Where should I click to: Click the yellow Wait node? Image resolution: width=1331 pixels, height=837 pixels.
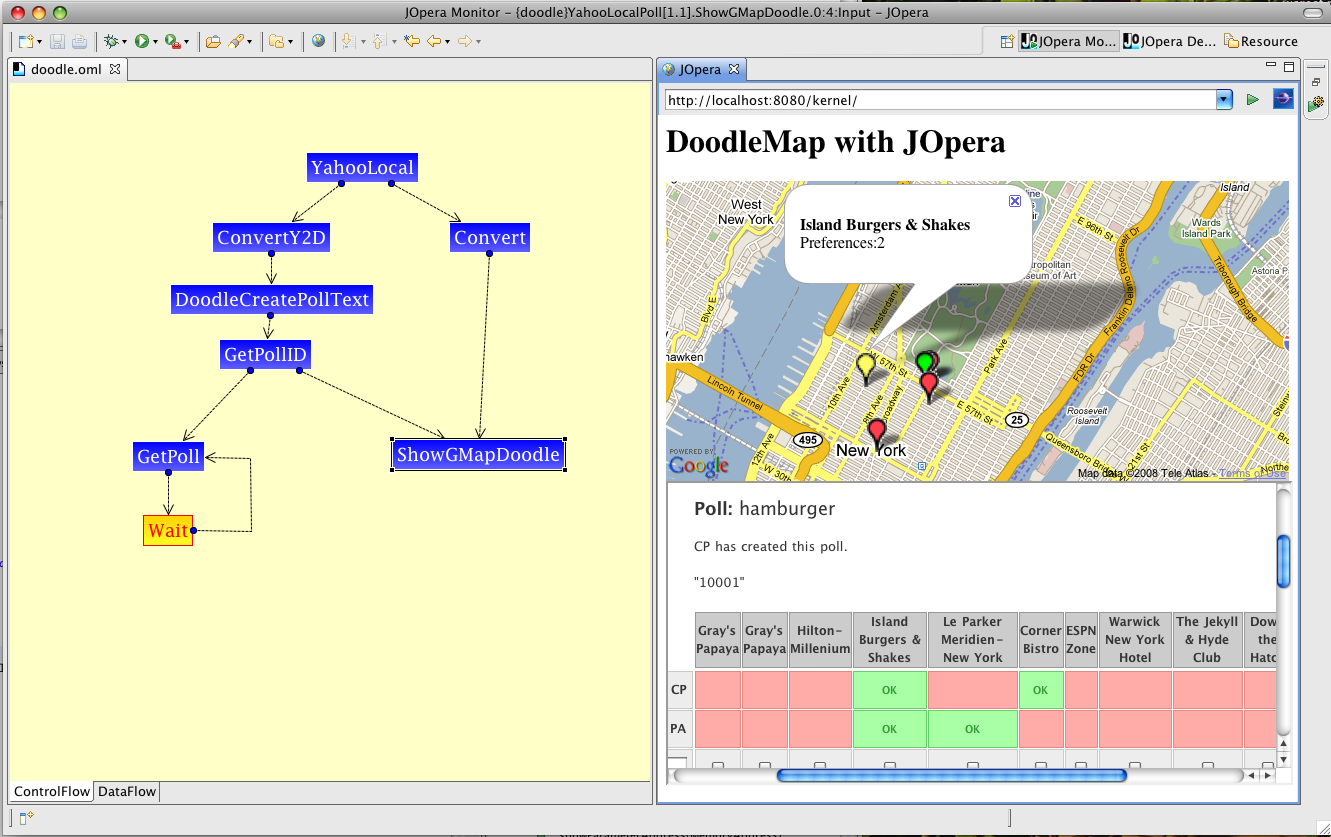click(168, 530)
